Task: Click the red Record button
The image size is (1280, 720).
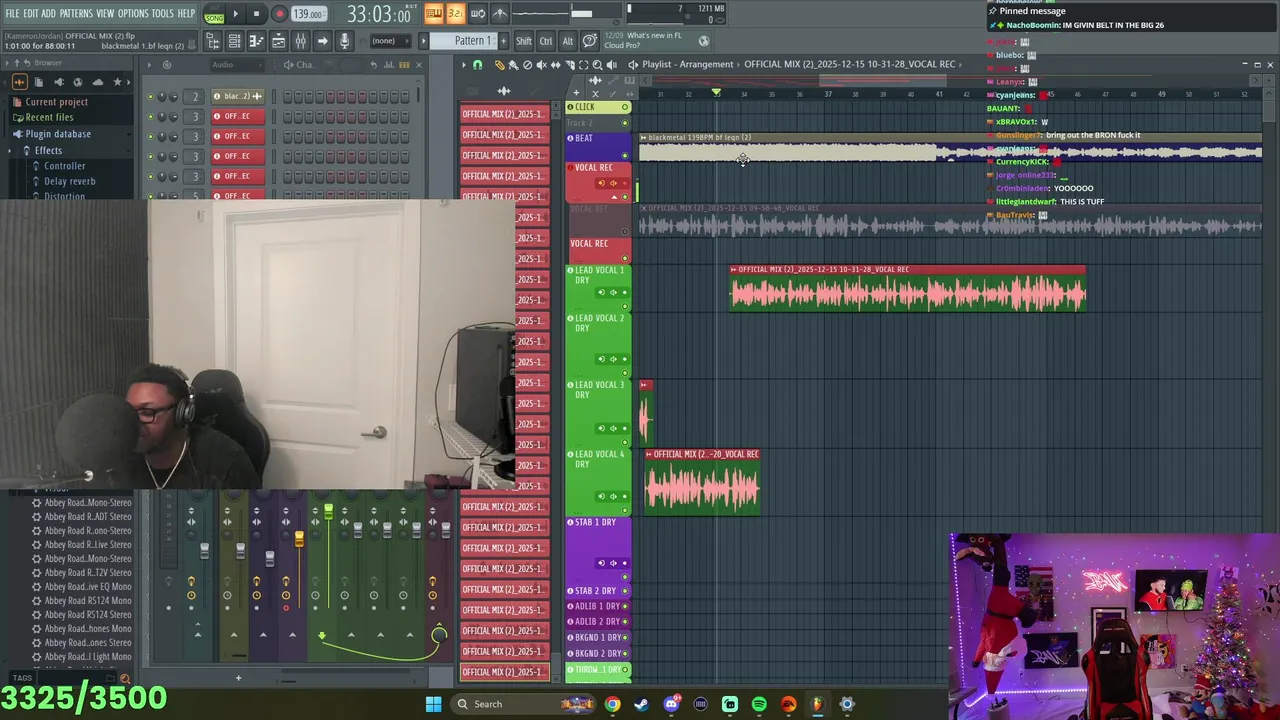Action: click(x=279, y=14)
